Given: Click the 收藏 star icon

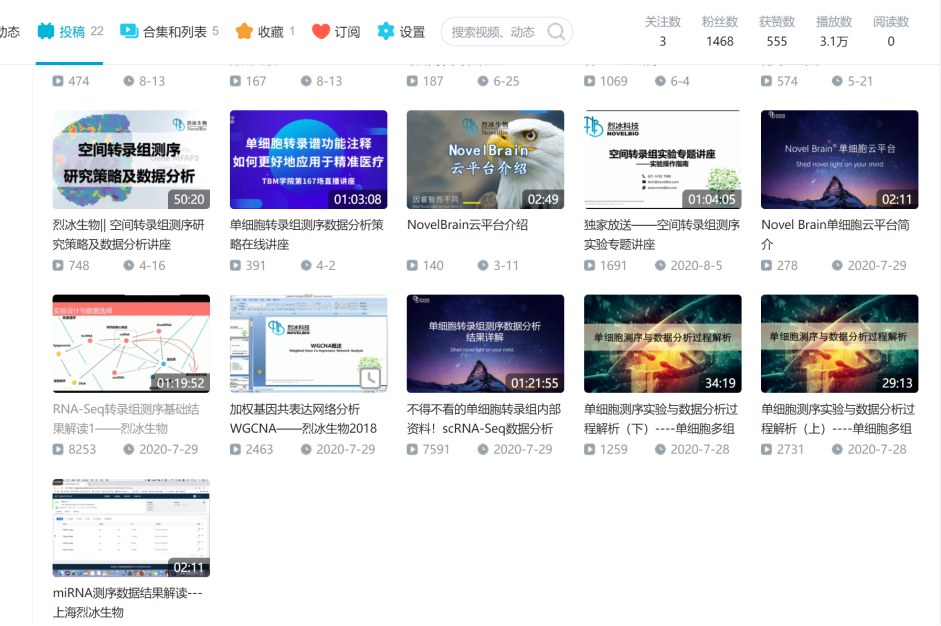Looking at the screenshot, I should [244, 31].
